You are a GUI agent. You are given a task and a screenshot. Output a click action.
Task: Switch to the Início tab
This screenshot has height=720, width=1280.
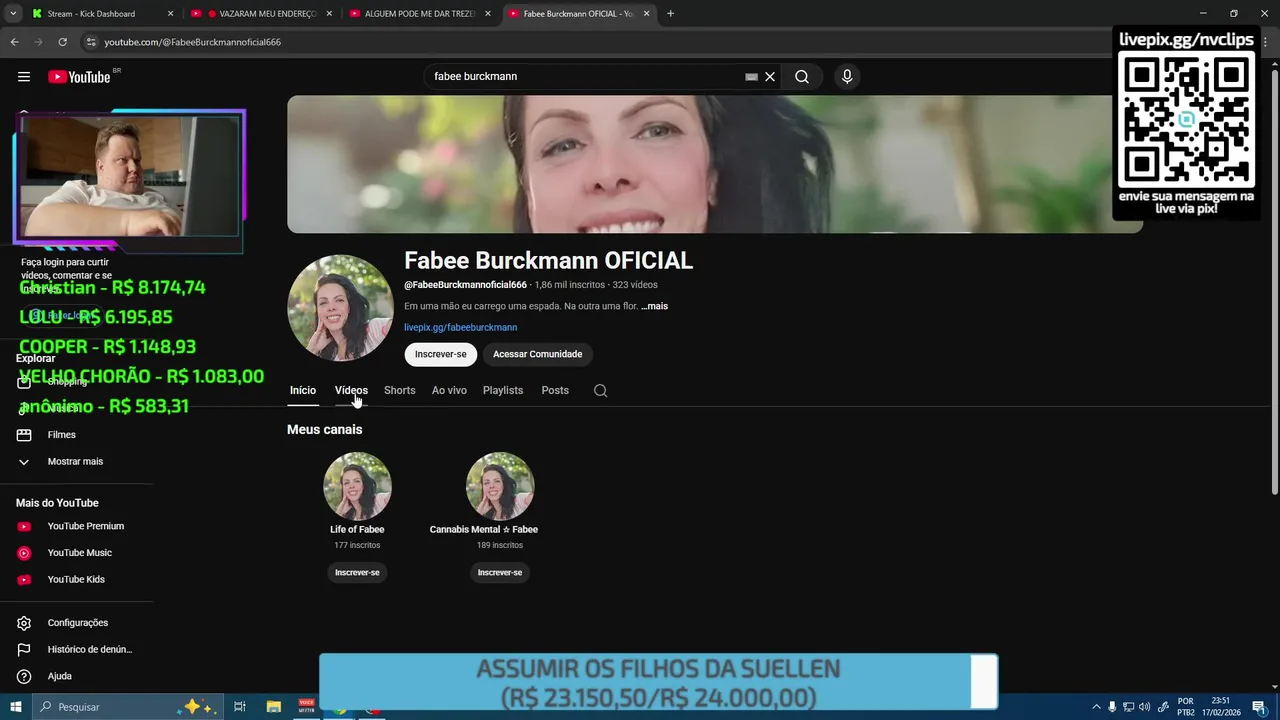coord(303,391)
